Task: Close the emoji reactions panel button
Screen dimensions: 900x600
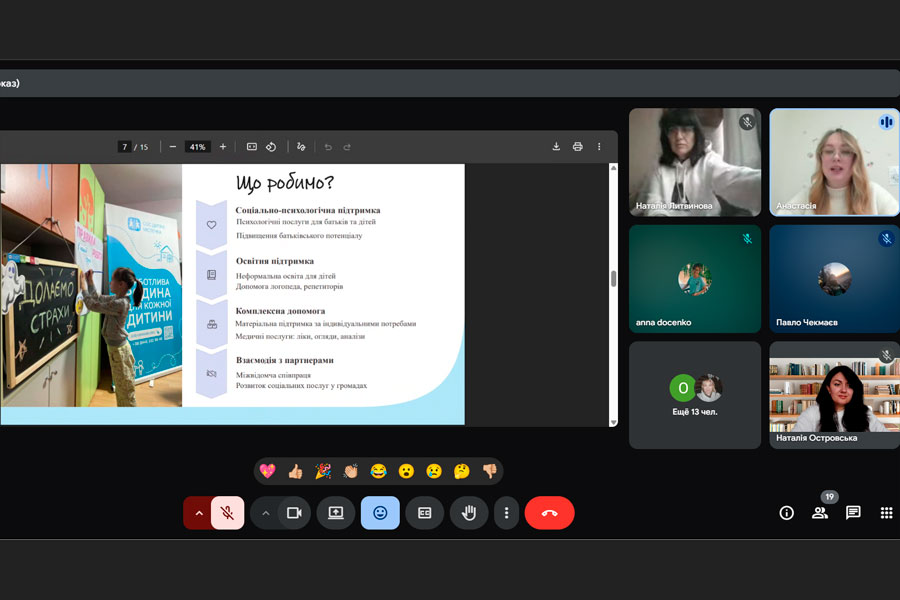Action: pyautogui.click(x=380, y=513)
